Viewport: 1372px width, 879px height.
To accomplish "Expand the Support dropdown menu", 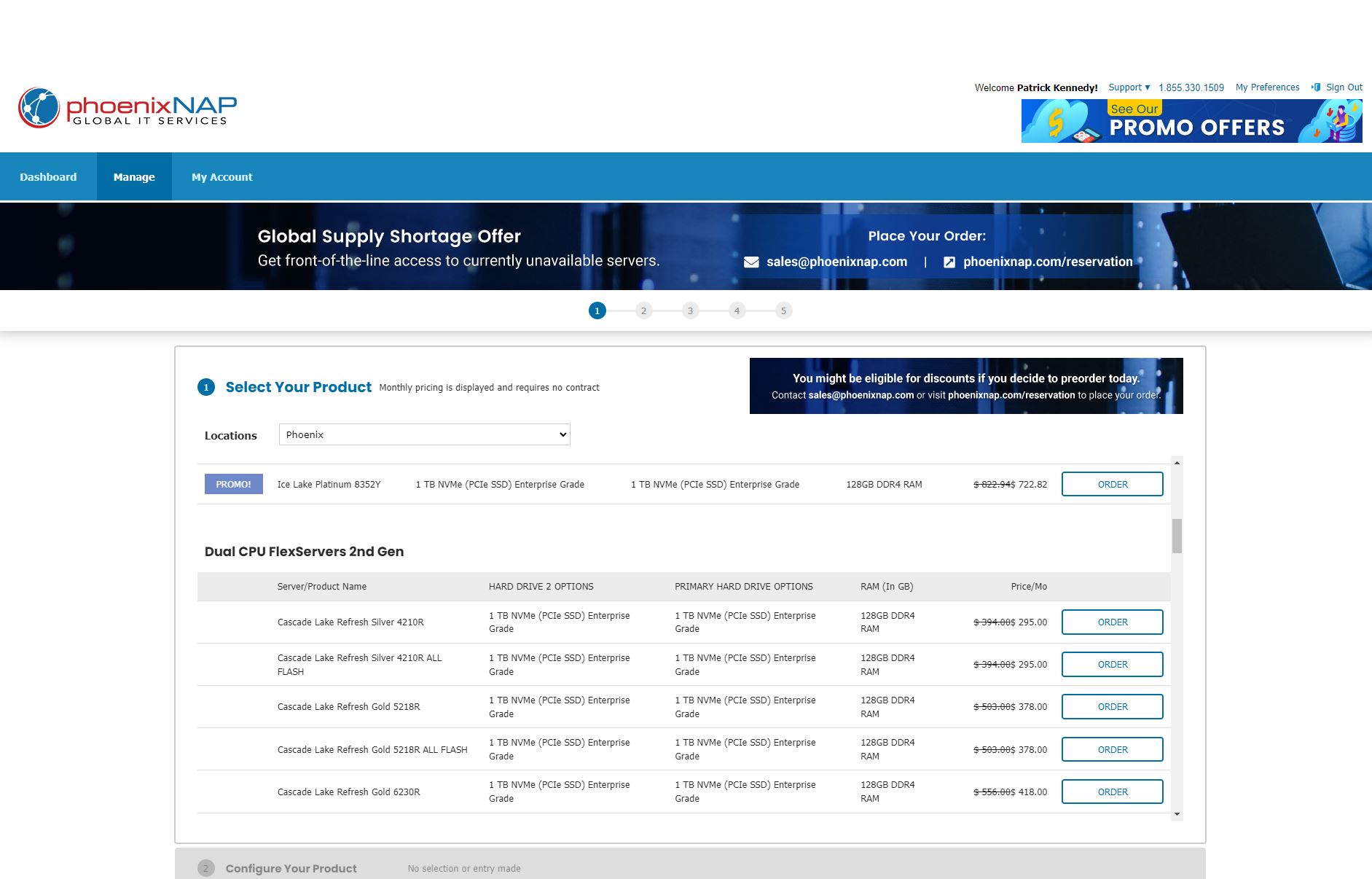I will 1129,87.
